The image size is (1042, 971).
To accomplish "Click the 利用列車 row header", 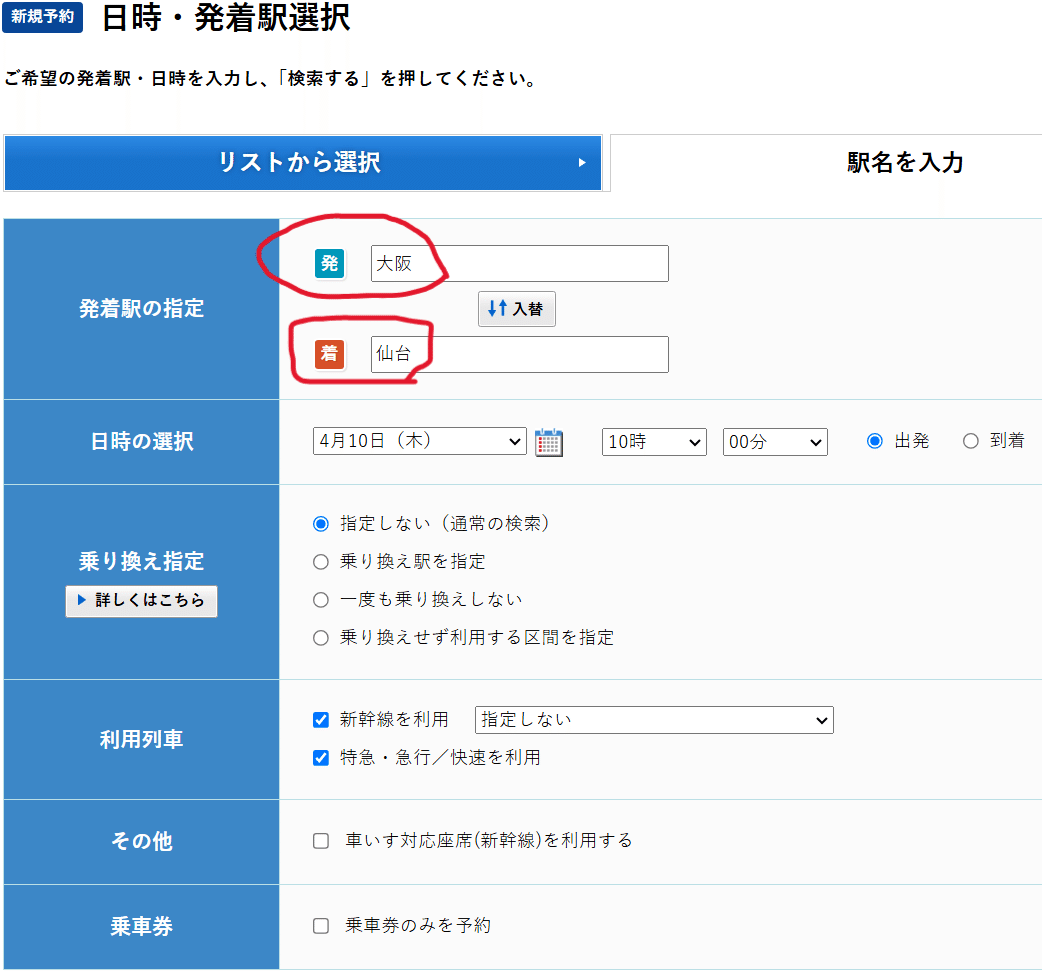I will 142,739.
